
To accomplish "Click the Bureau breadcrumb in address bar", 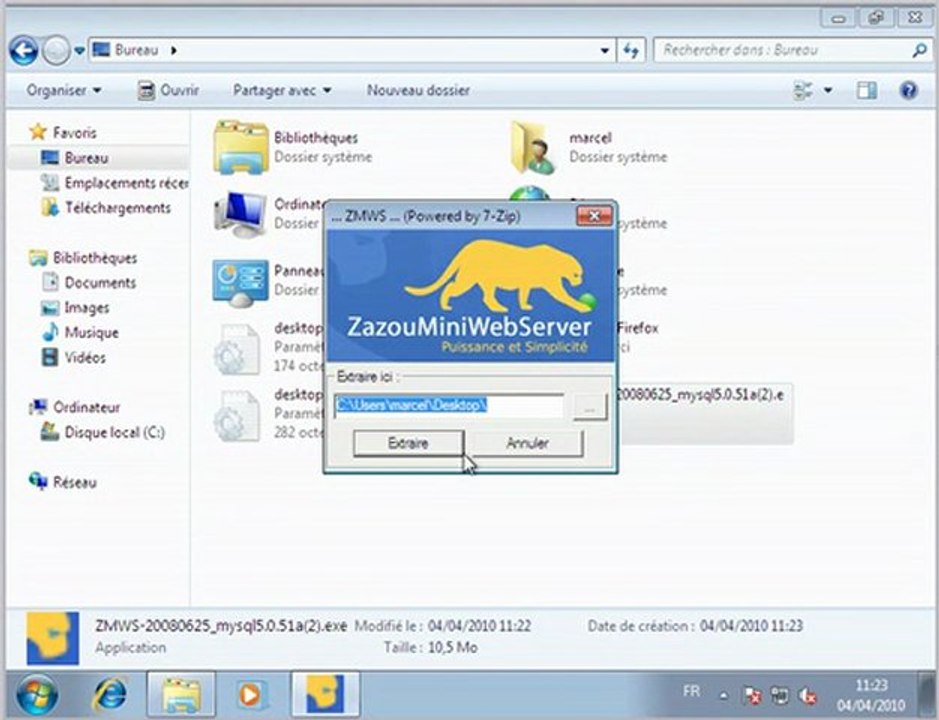I will tap(136, 50).
